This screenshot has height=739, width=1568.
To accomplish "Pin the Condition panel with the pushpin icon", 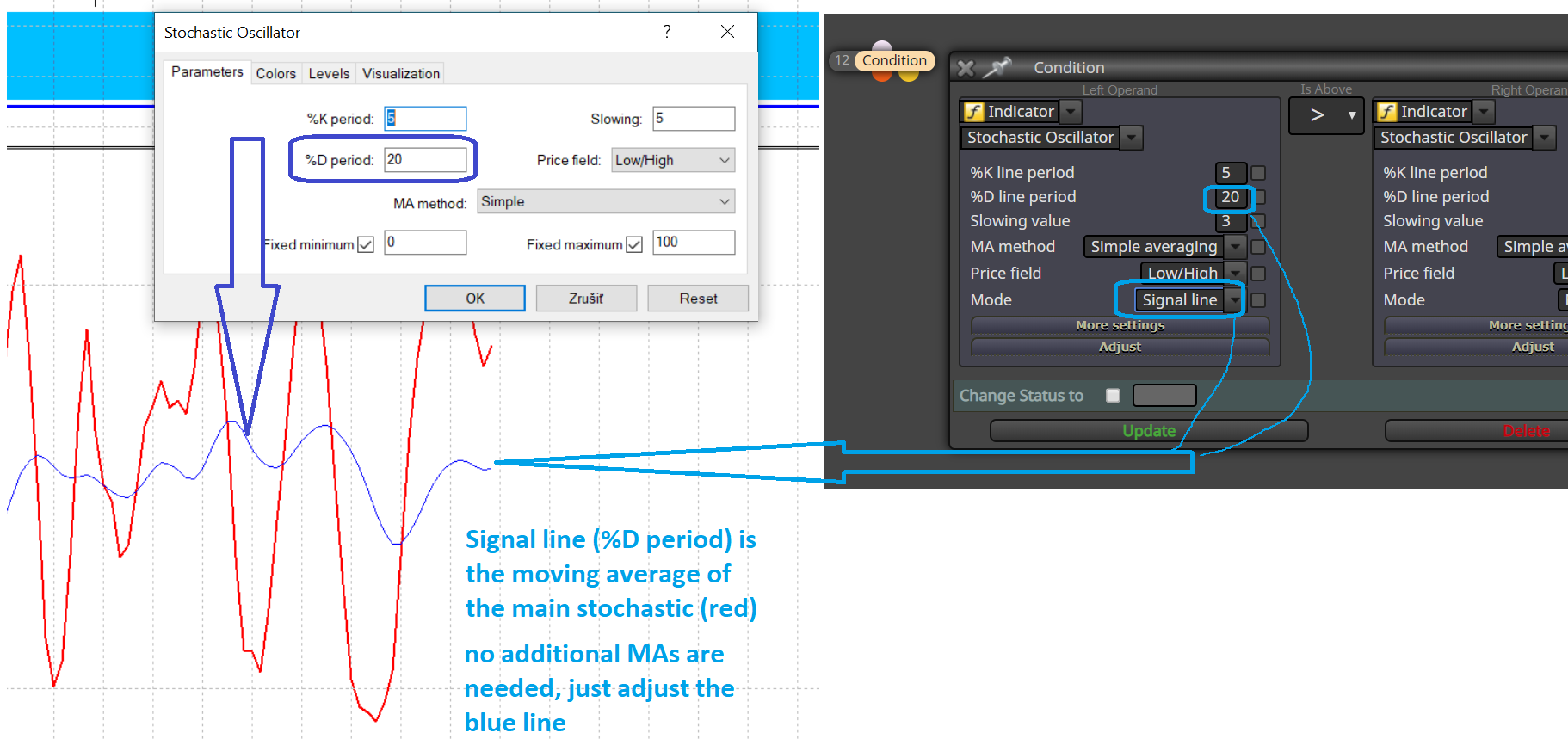I will tap(998, 66).
